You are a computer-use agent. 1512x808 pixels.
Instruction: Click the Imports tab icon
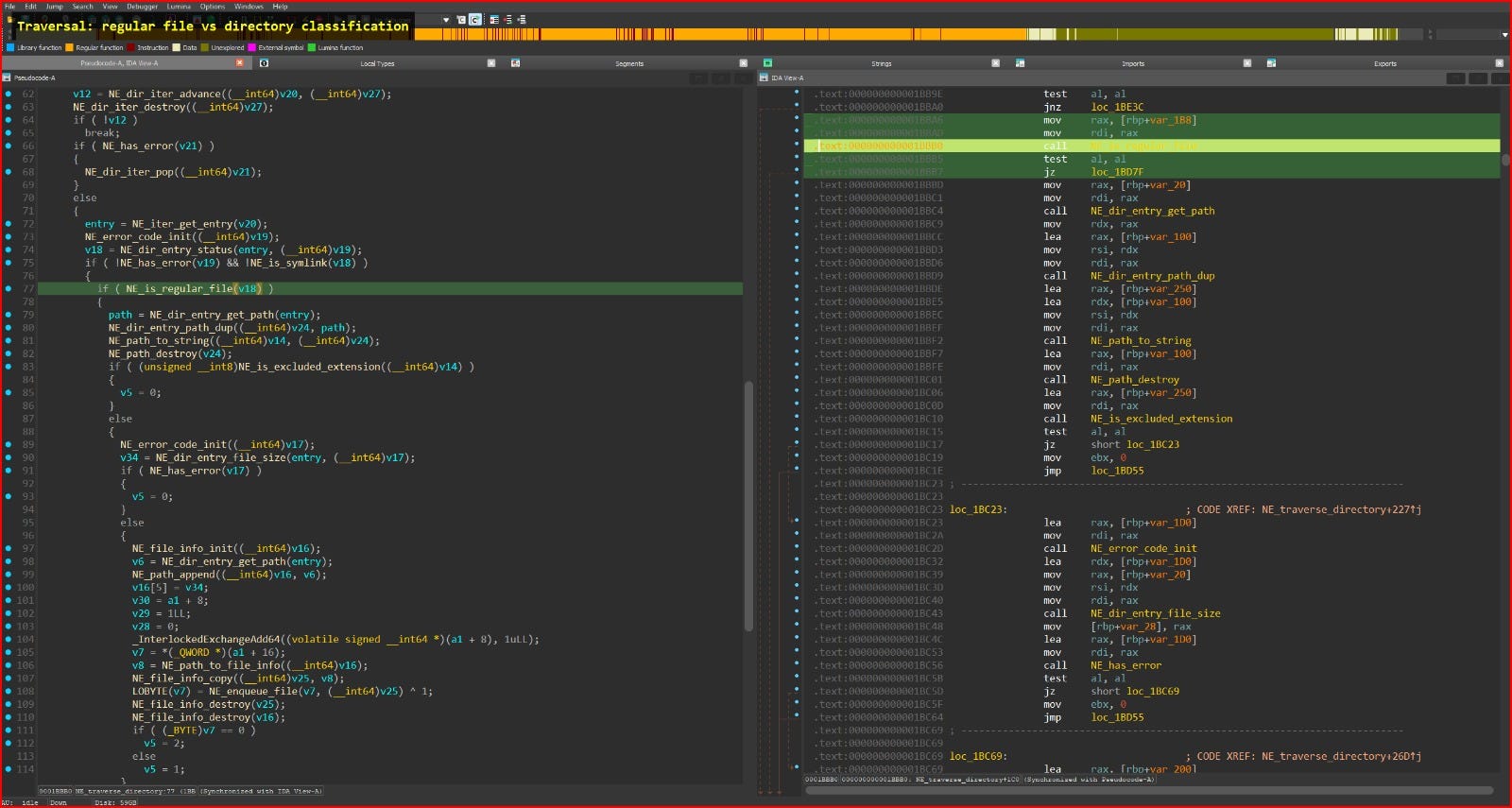pyautogui.click(x=1020, y=63)
